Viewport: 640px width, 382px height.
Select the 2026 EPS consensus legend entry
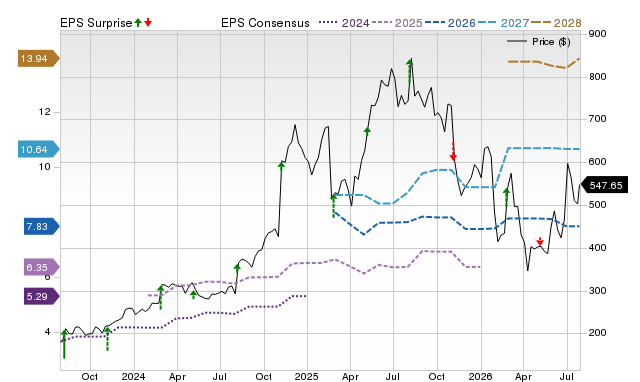[x=450, y=23]
